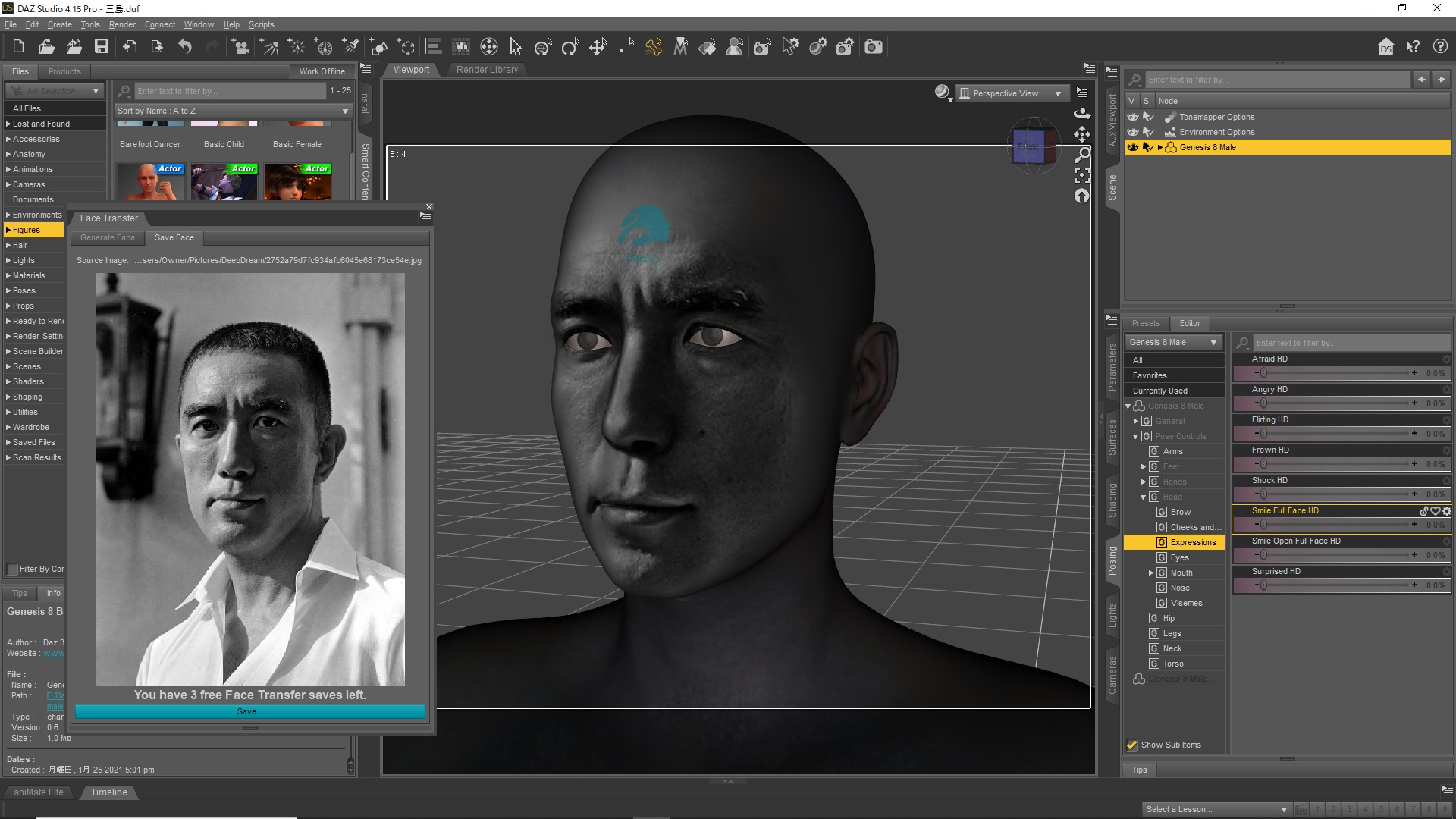Activate the Node Selection tool
Screen dimensions: 1456x819
point(516,46)
